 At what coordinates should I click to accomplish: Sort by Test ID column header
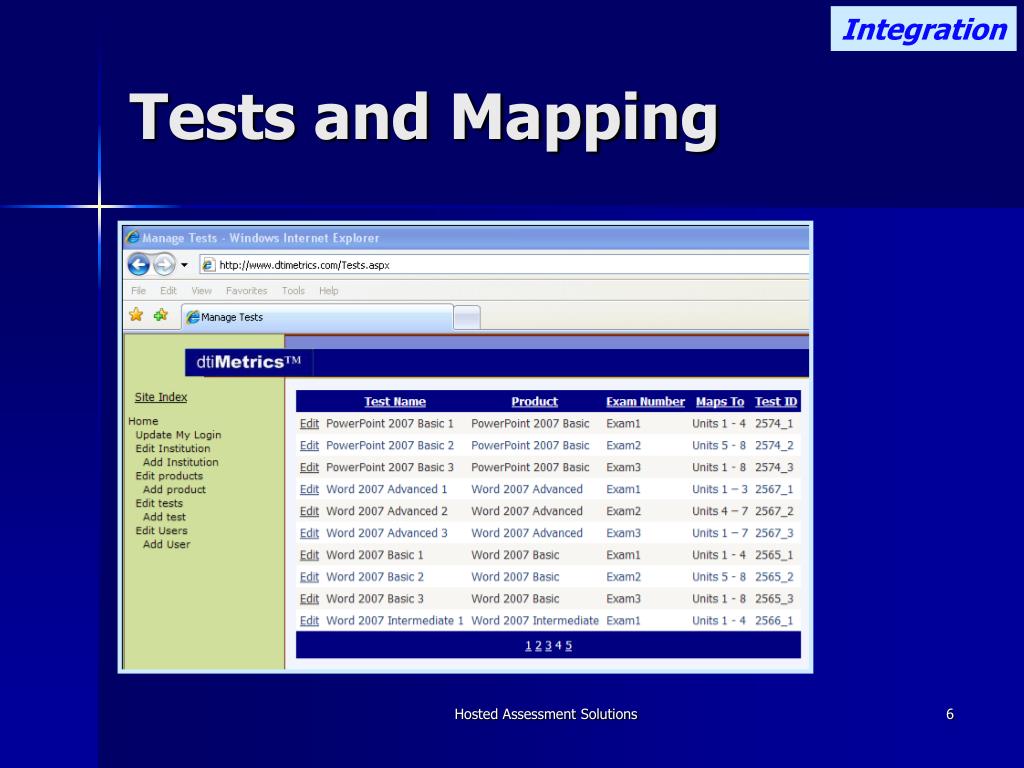[776, 402]
